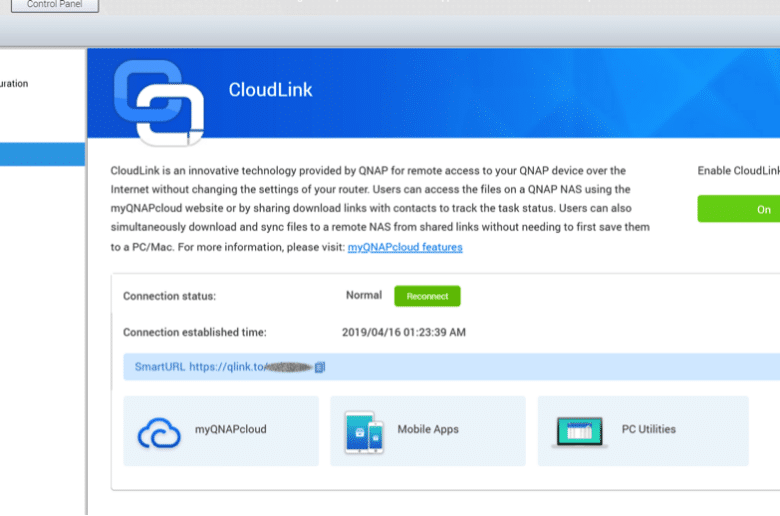Toggle the Enable CloudLink On switch
This screenshot has width=780, height=516.
pyautogui.click(x=739, y=209)
